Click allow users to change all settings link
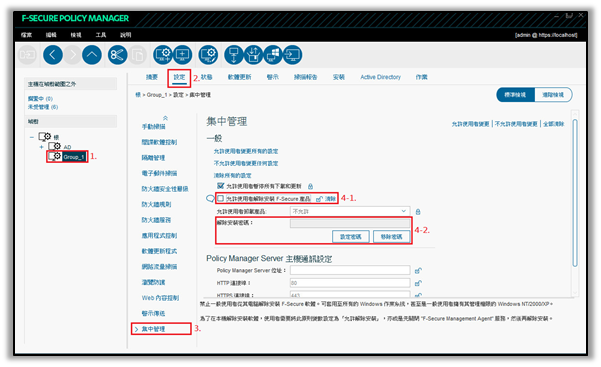The width and height of the screenshot is (601, 367). (x=246, y=151)
